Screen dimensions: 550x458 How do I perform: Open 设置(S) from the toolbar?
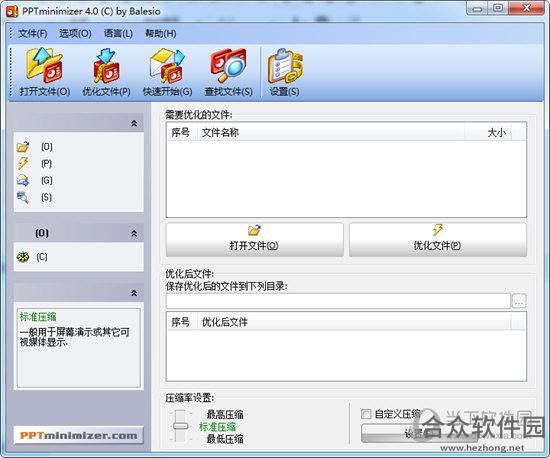point(284,72)
